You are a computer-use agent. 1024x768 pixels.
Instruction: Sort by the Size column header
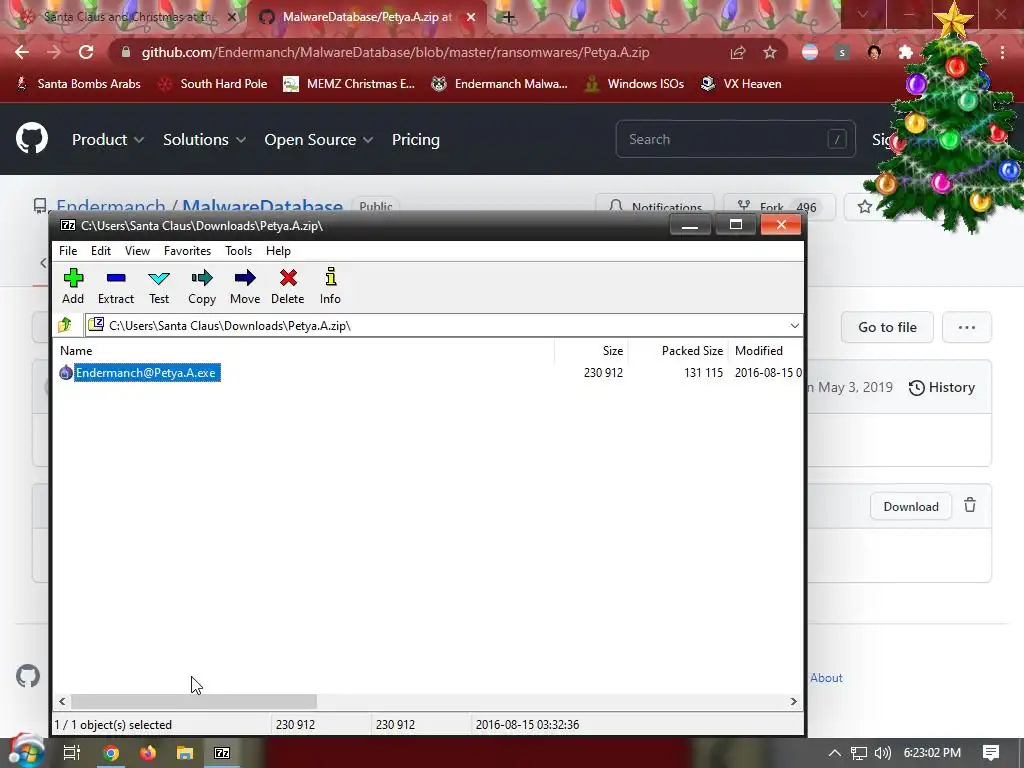click(x=613, y=351)
